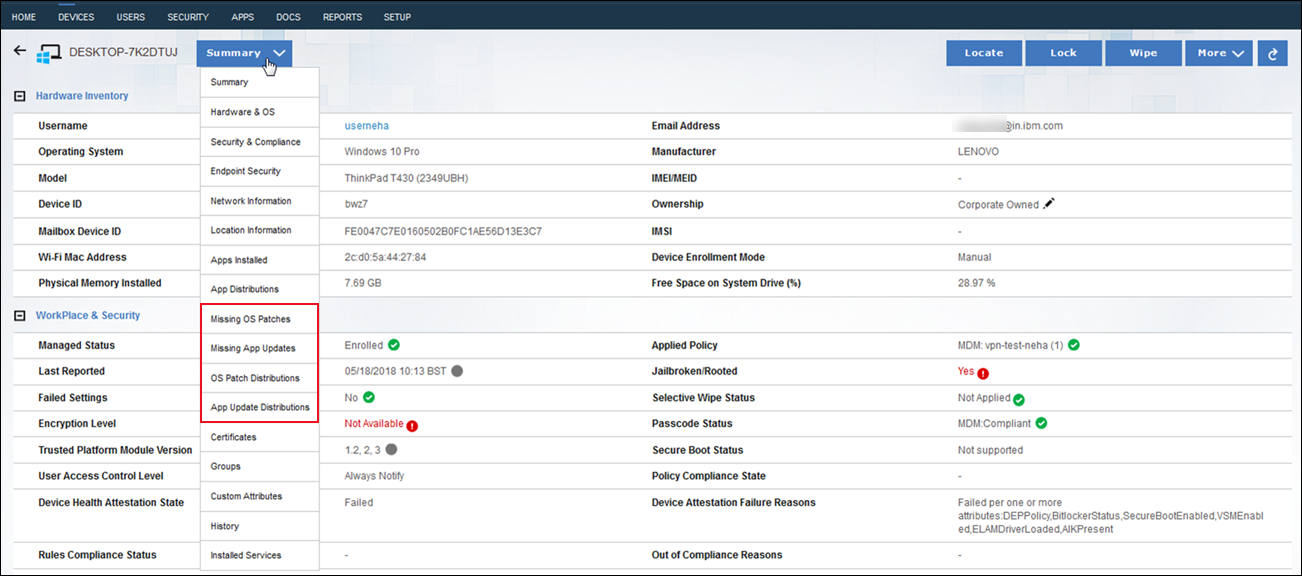Expand the More actions dropdown
Viewport: 1302px width, 576px height.
click(x=1218, y=53)
